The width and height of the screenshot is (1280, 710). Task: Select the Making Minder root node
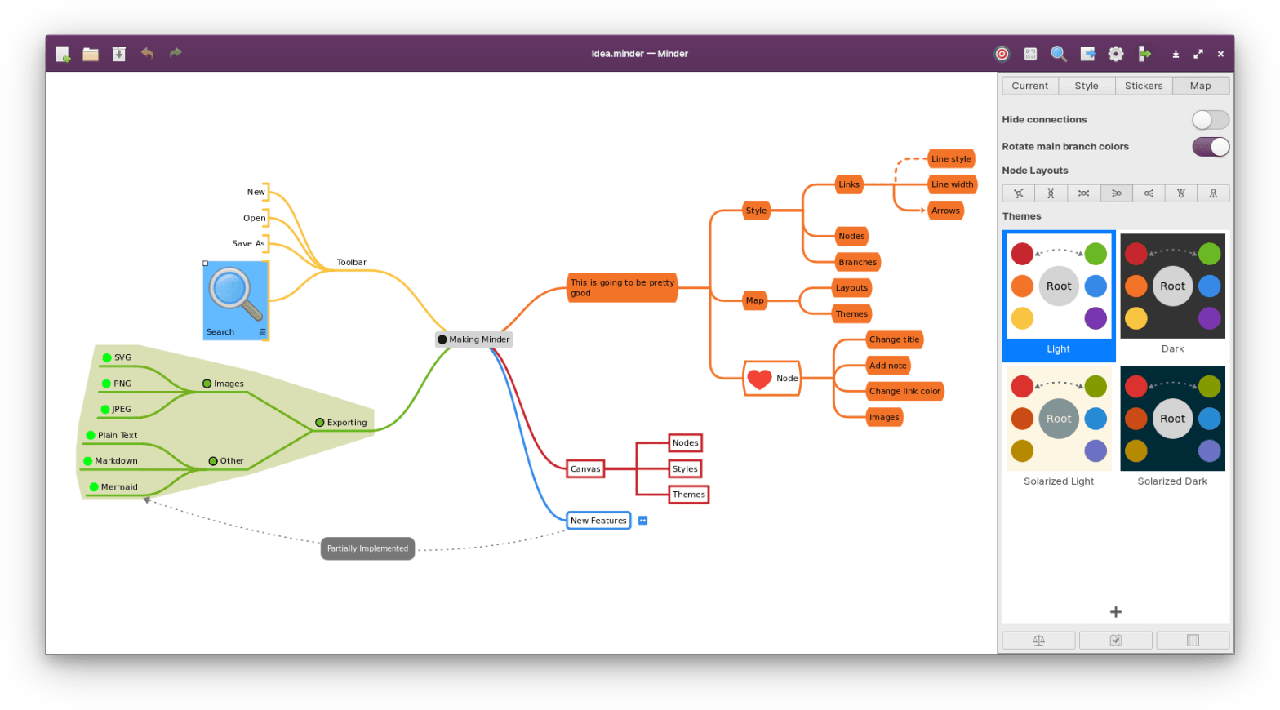coord(474,340)
